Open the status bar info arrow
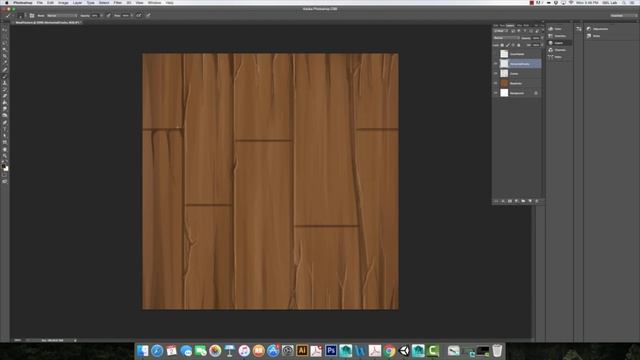 [75, 340]
